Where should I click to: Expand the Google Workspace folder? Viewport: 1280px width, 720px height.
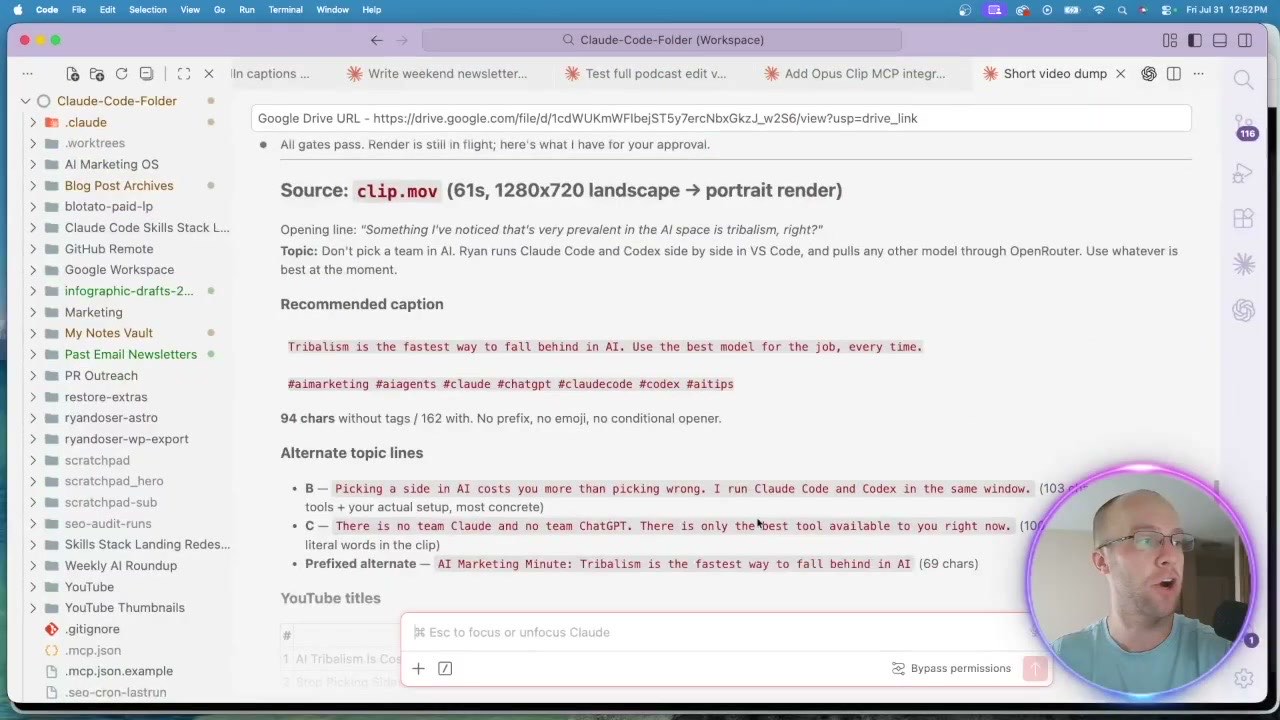(x=33, y=270)
